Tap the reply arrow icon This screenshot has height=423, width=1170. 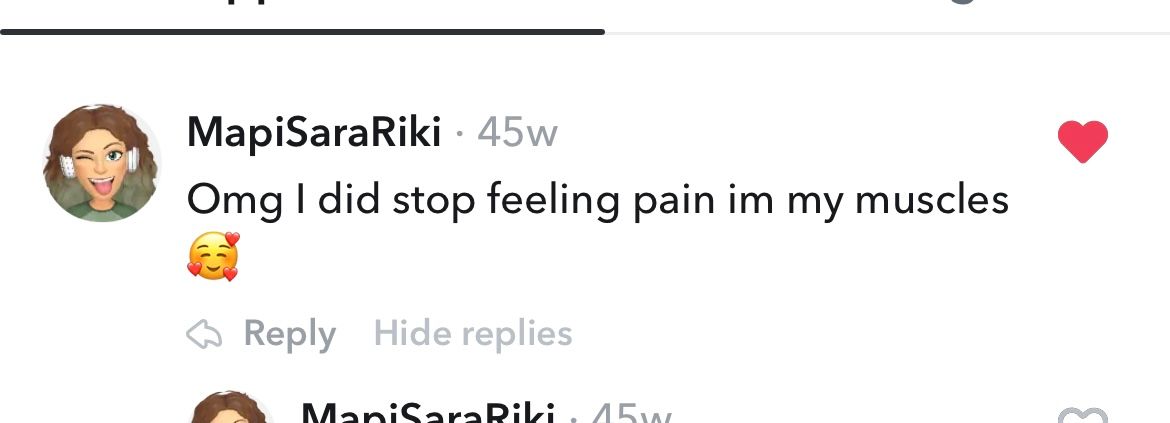click(x=204, y=333)
